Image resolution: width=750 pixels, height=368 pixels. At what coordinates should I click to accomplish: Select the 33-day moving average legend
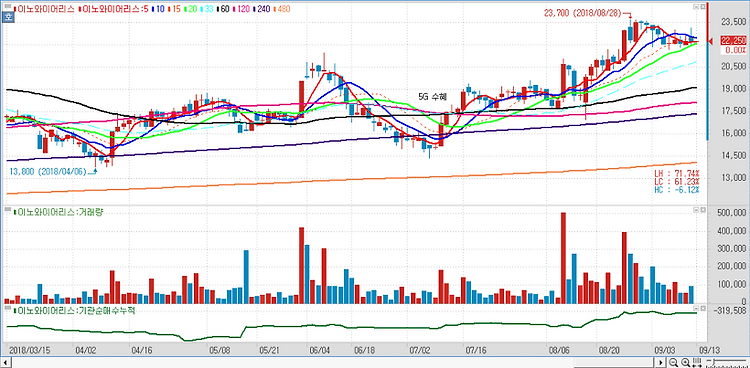tap(207, 9)
